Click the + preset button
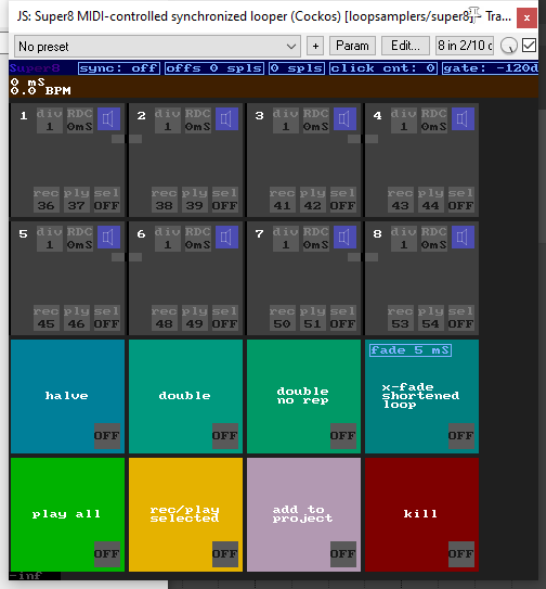The height and width of the screenshot is (589, 546). 315,46
